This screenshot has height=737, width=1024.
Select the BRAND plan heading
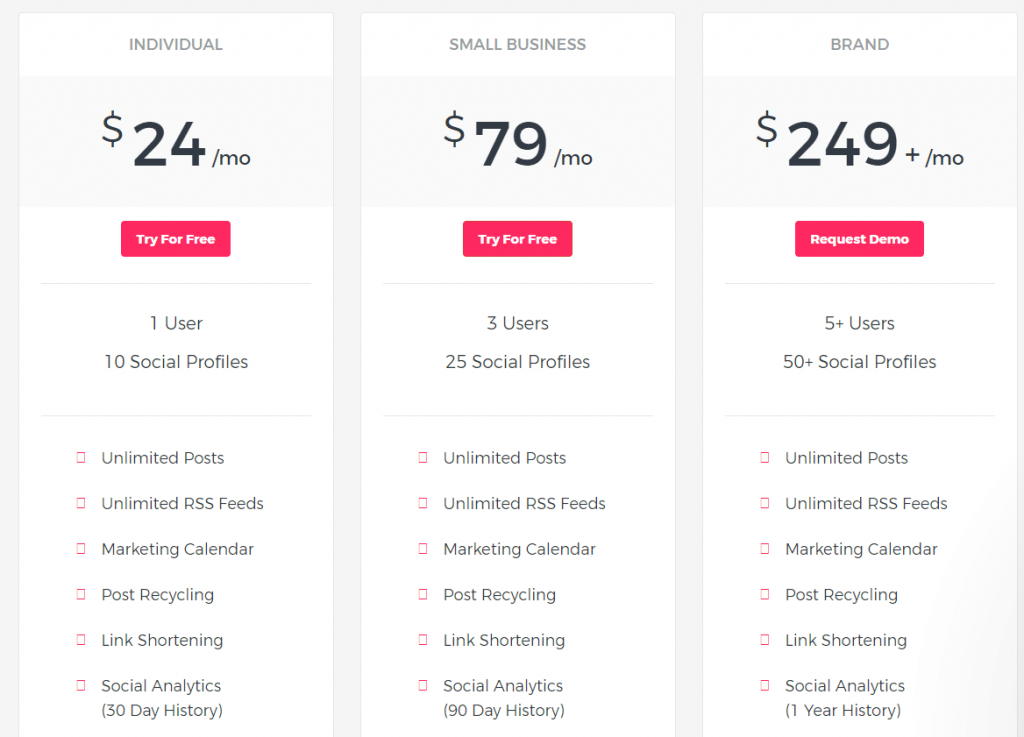click(859, 44)
